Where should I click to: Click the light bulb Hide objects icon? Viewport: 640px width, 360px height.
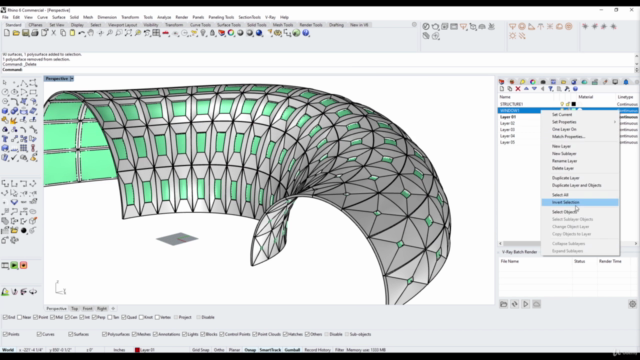coord(203,33)
